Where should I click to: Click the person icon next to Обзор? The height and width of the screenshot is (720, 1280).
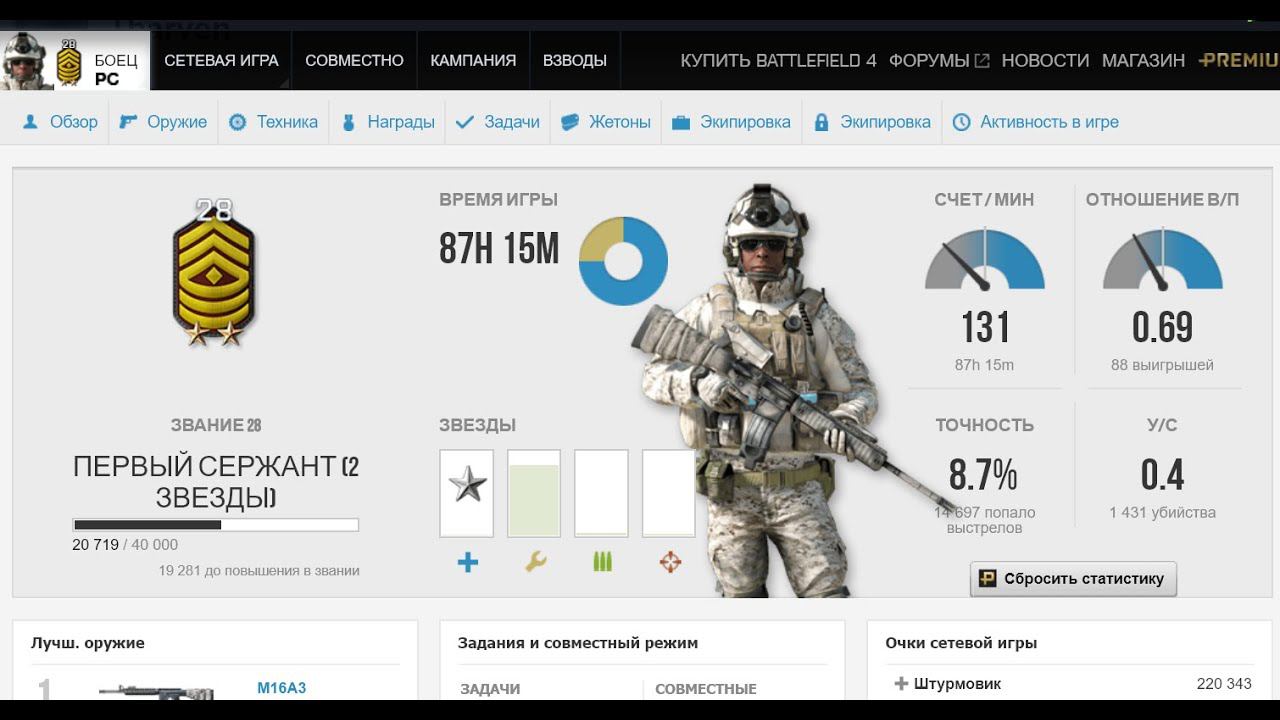click(x=30, y=122)
